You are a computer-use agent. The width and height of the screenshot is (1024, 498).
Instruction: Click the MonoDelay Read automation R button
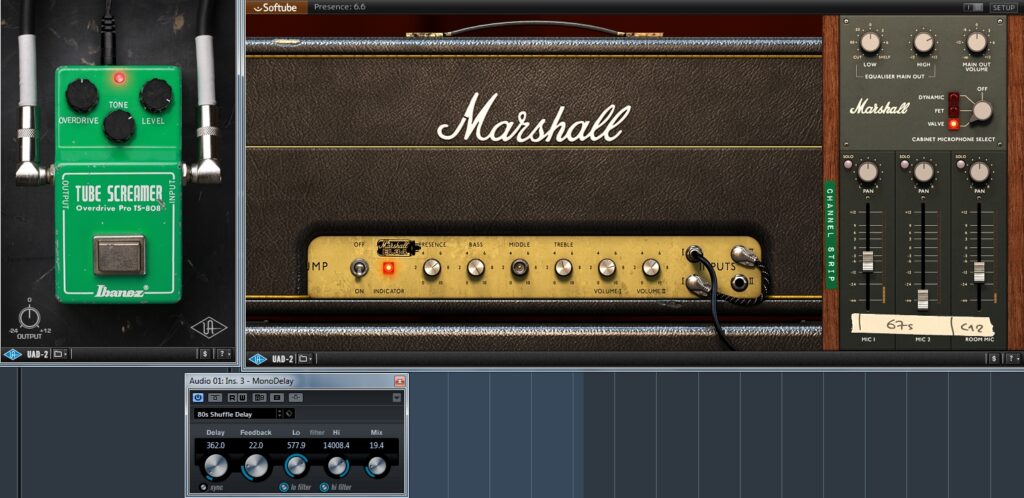(232, 397)
